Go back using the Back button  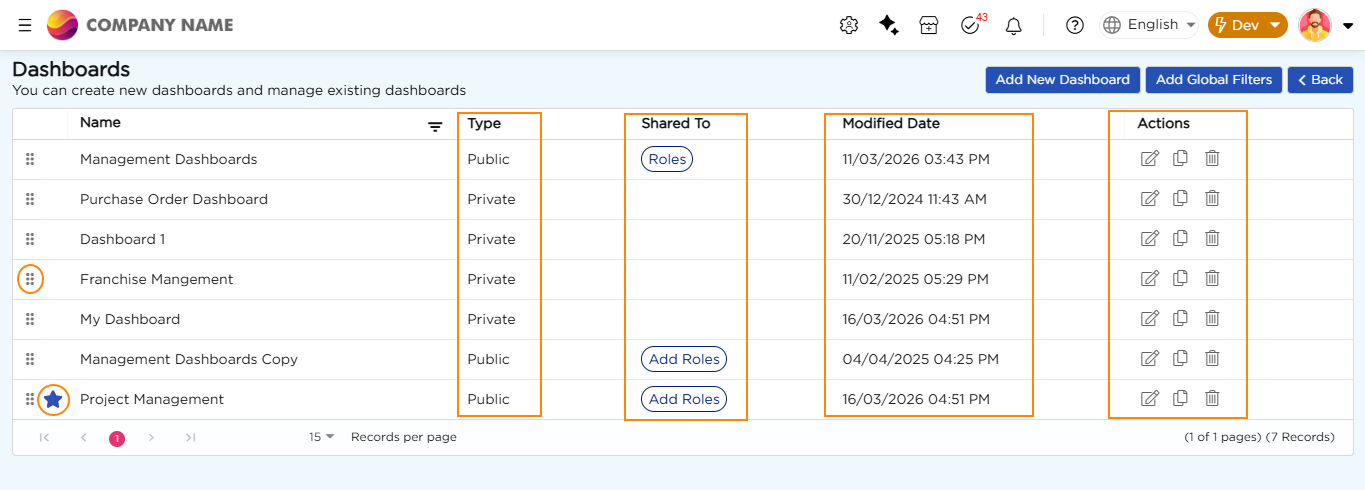click(x=1320, y=80)
